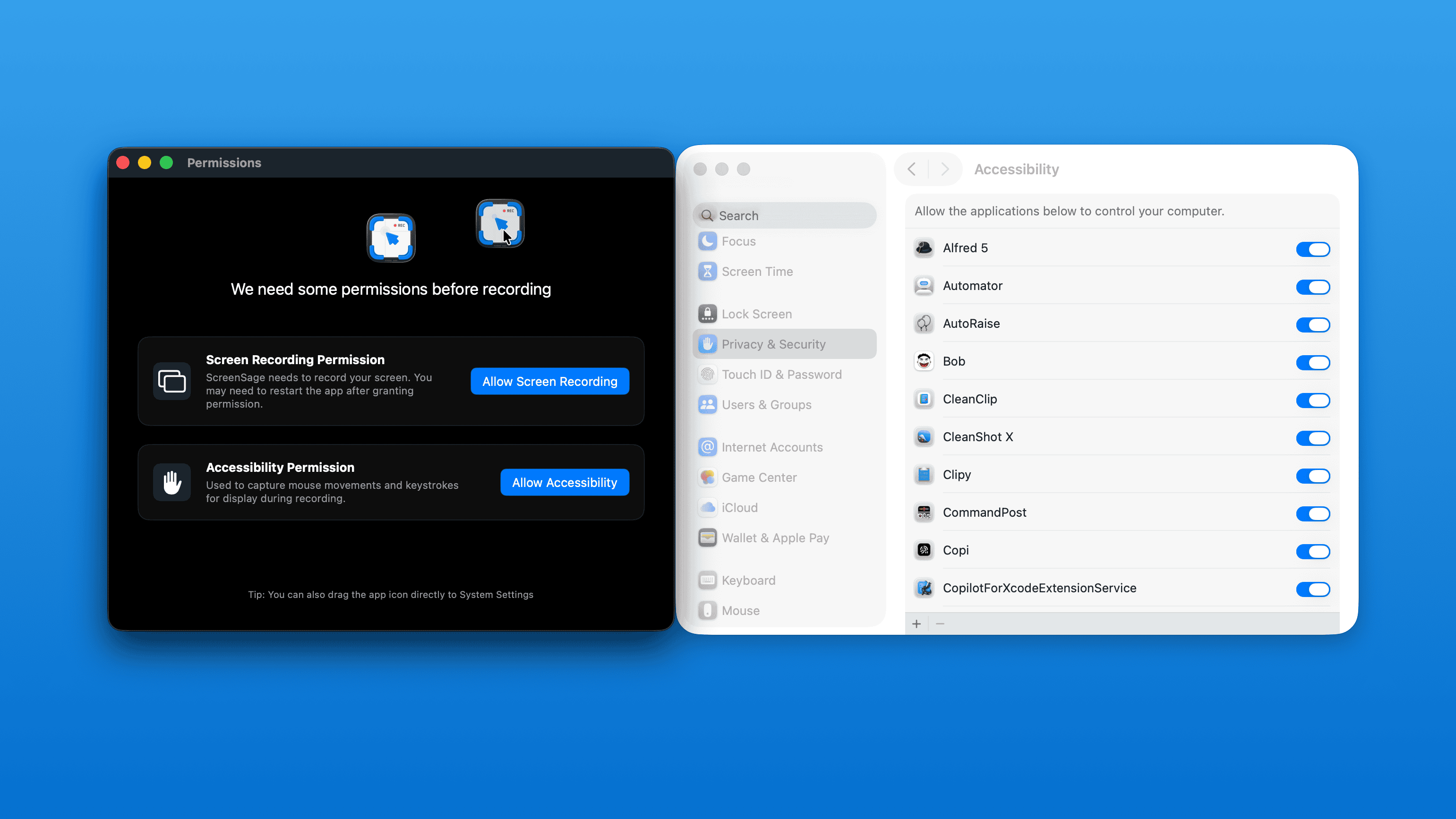1456x819 pixels.
Task: Disable the Automator accessibility toggle
Action: [1312, 287]
